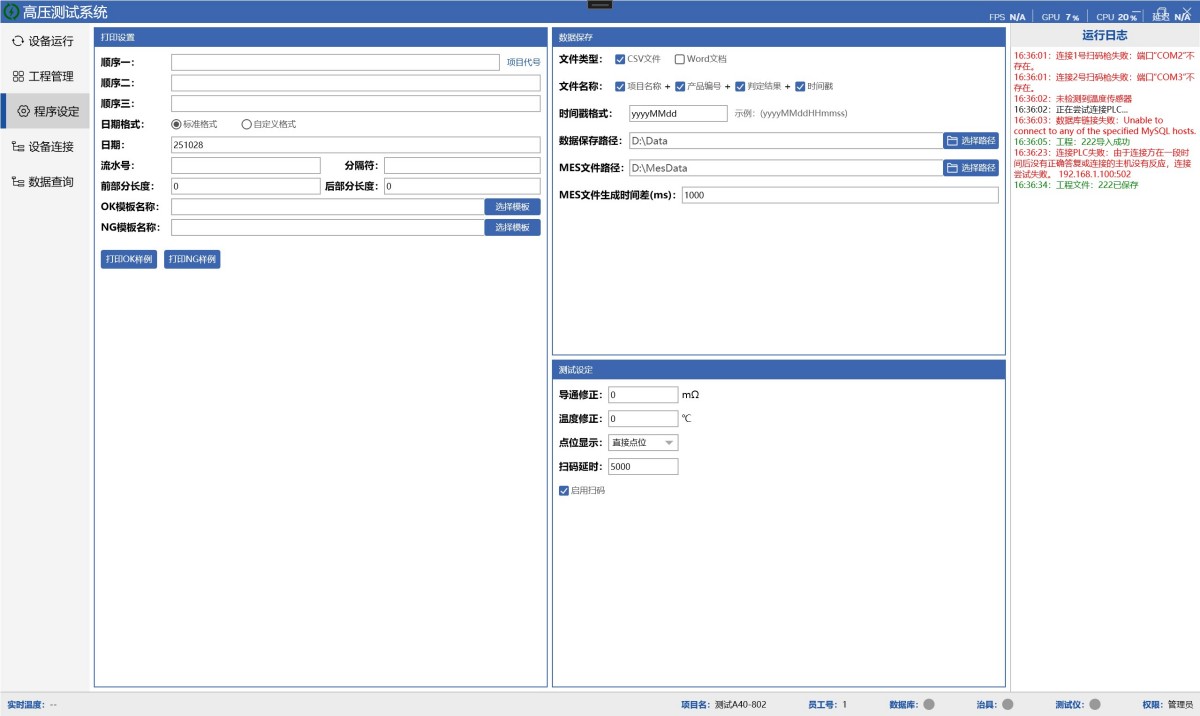Click the green app logo in title bar
This screenshot has width=1200, height=716.
tap(11, 12)
